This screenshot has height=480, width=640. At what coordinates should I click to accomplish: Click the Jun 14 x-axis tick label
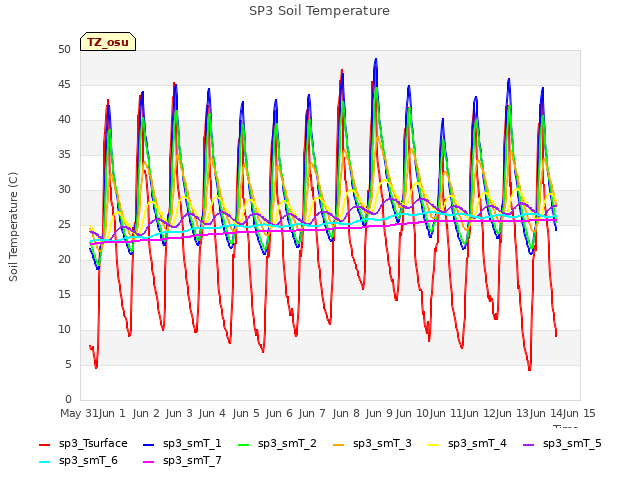click(546, 413)
